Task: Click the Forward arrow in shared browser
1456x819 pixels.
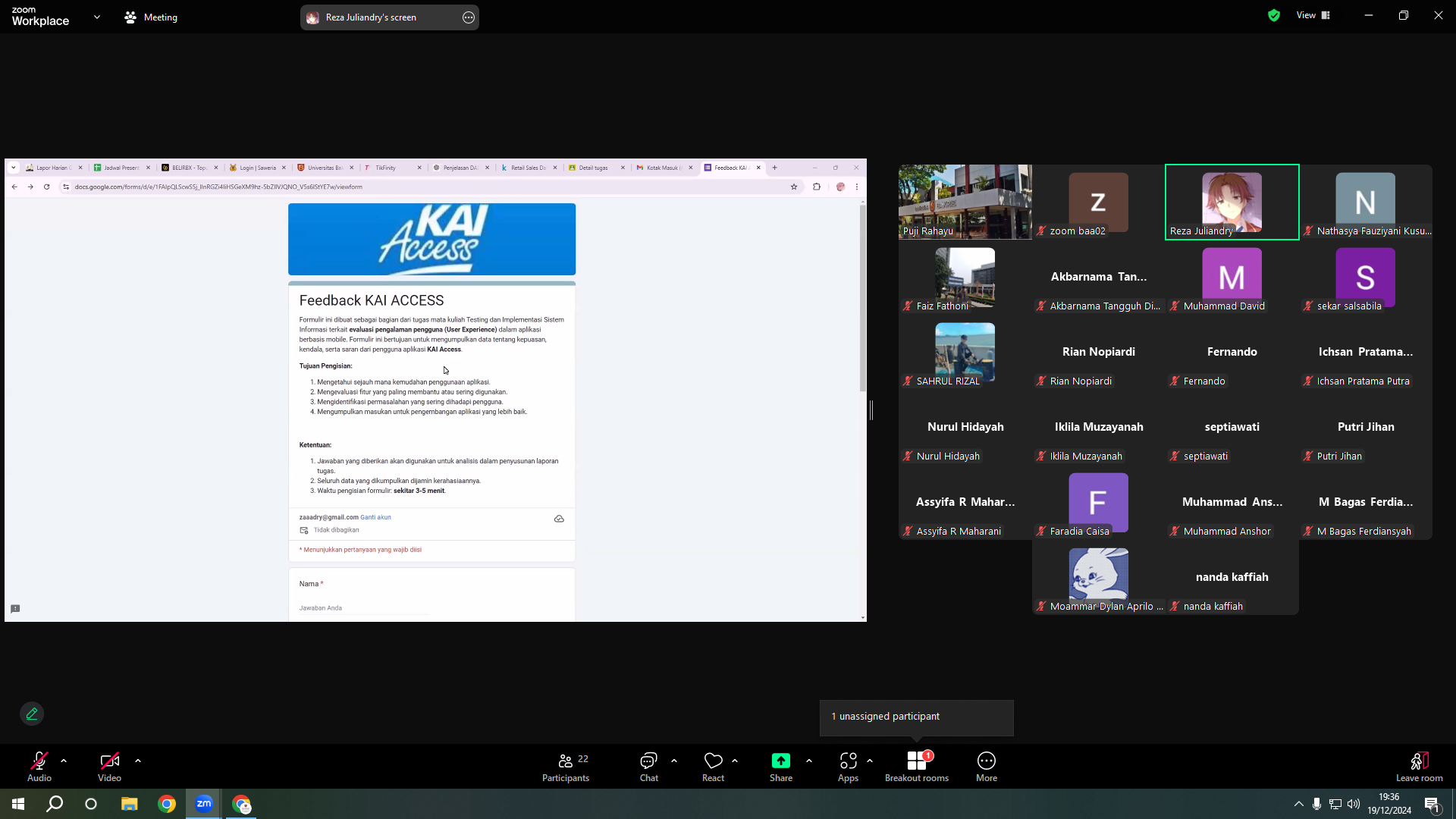Action: click(x=30, y=187)
